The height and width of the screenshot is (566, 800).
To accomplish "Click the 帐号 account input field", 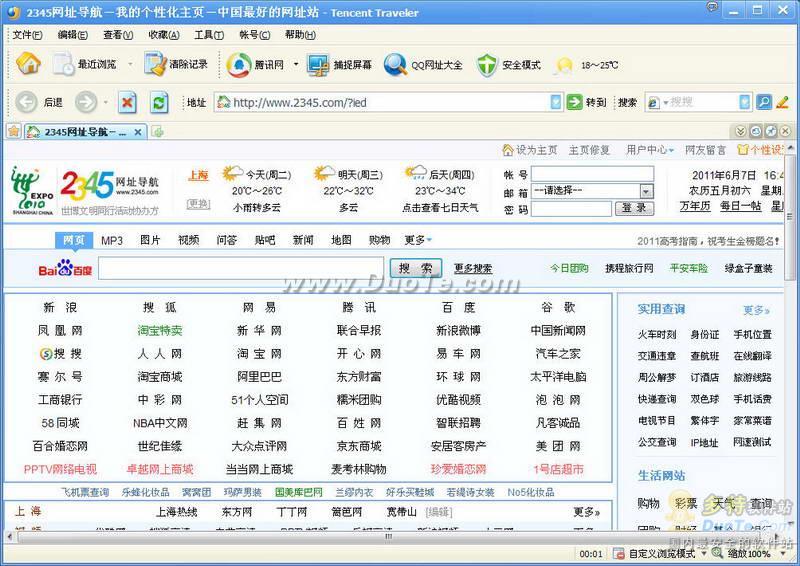I will (592, 174).
